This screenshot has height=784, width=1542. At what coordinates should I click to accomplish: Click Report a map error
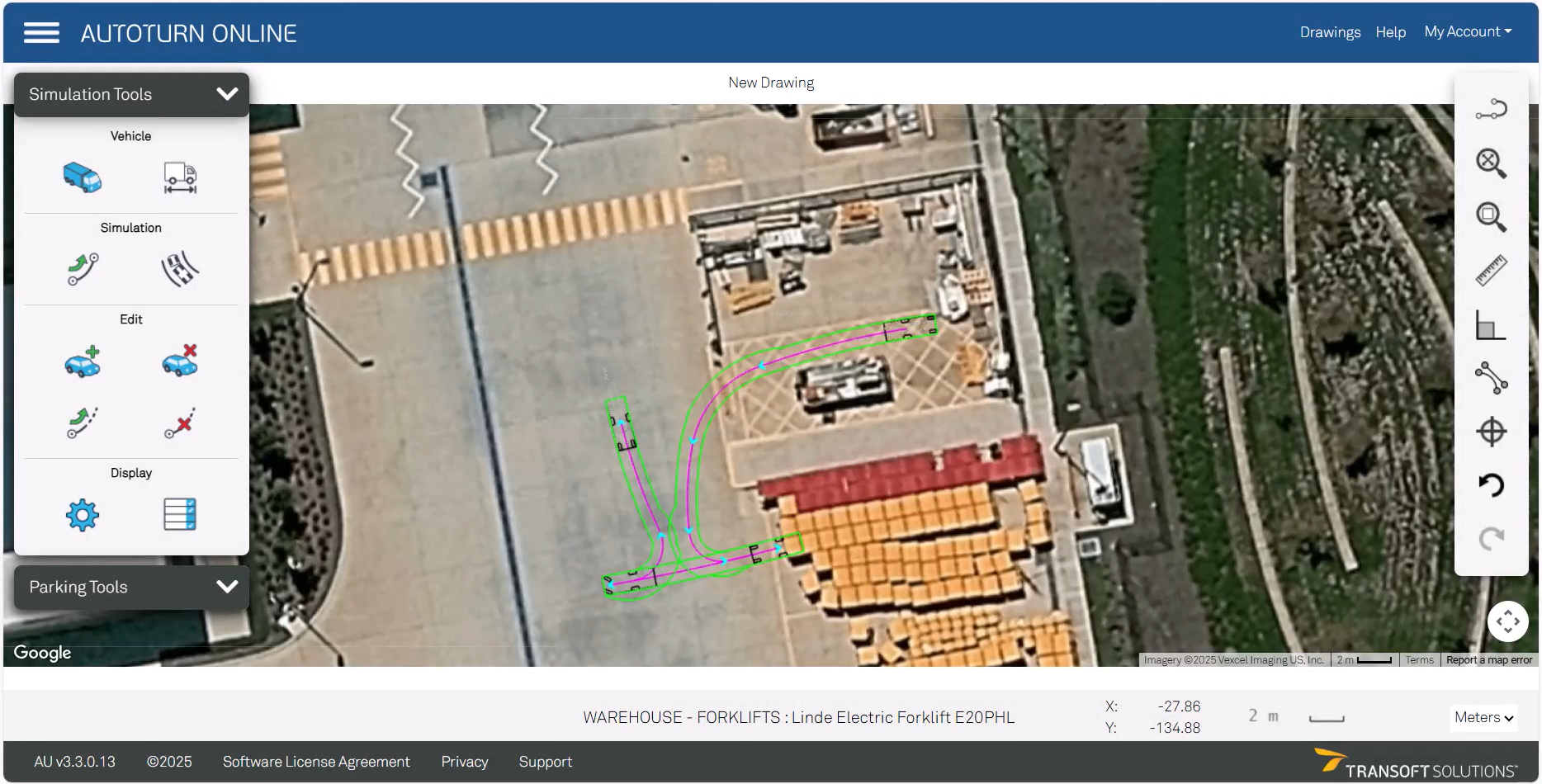(1488, 660)
